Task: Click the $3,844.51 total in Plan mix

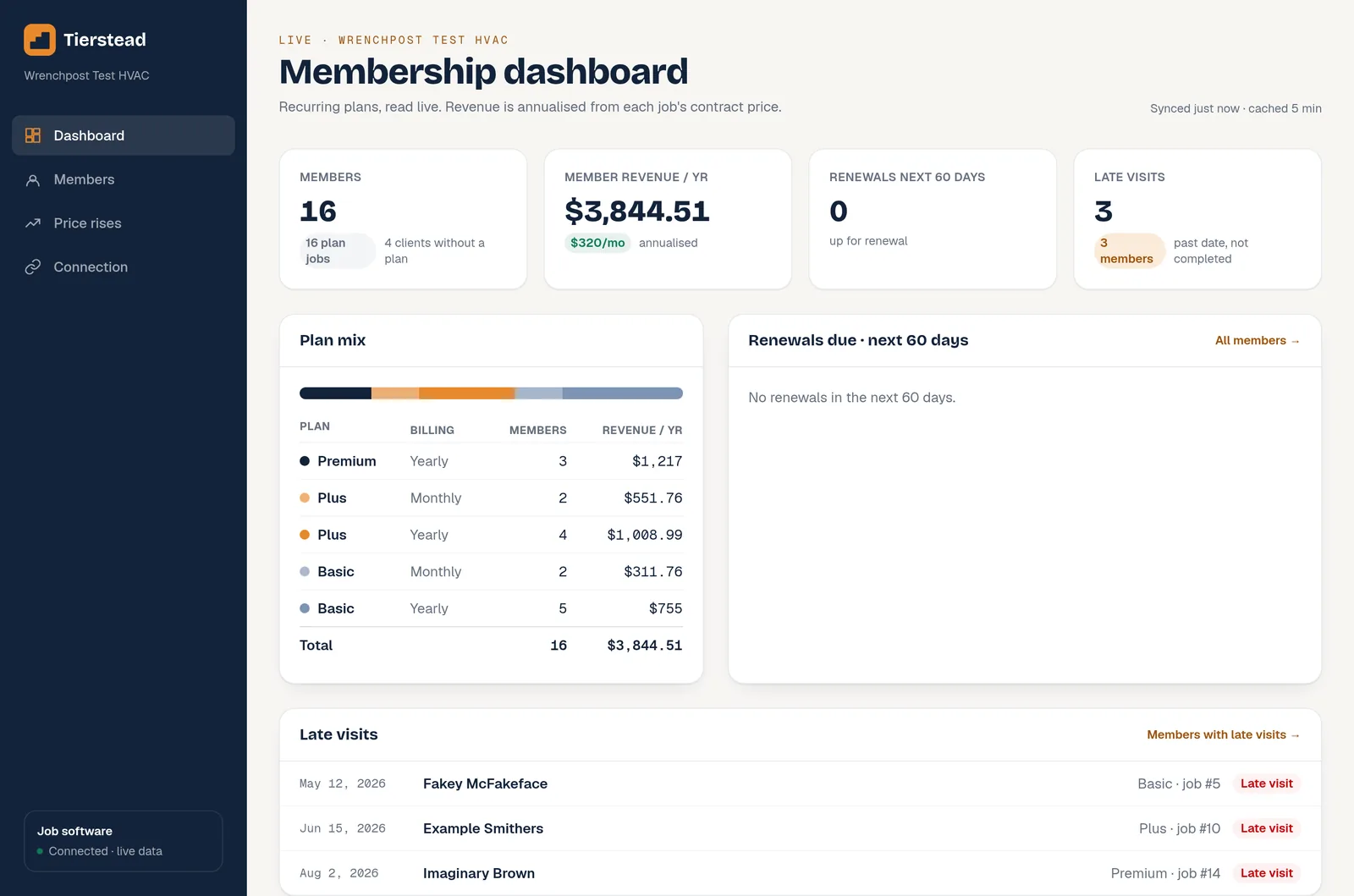Action: (645, 646)
